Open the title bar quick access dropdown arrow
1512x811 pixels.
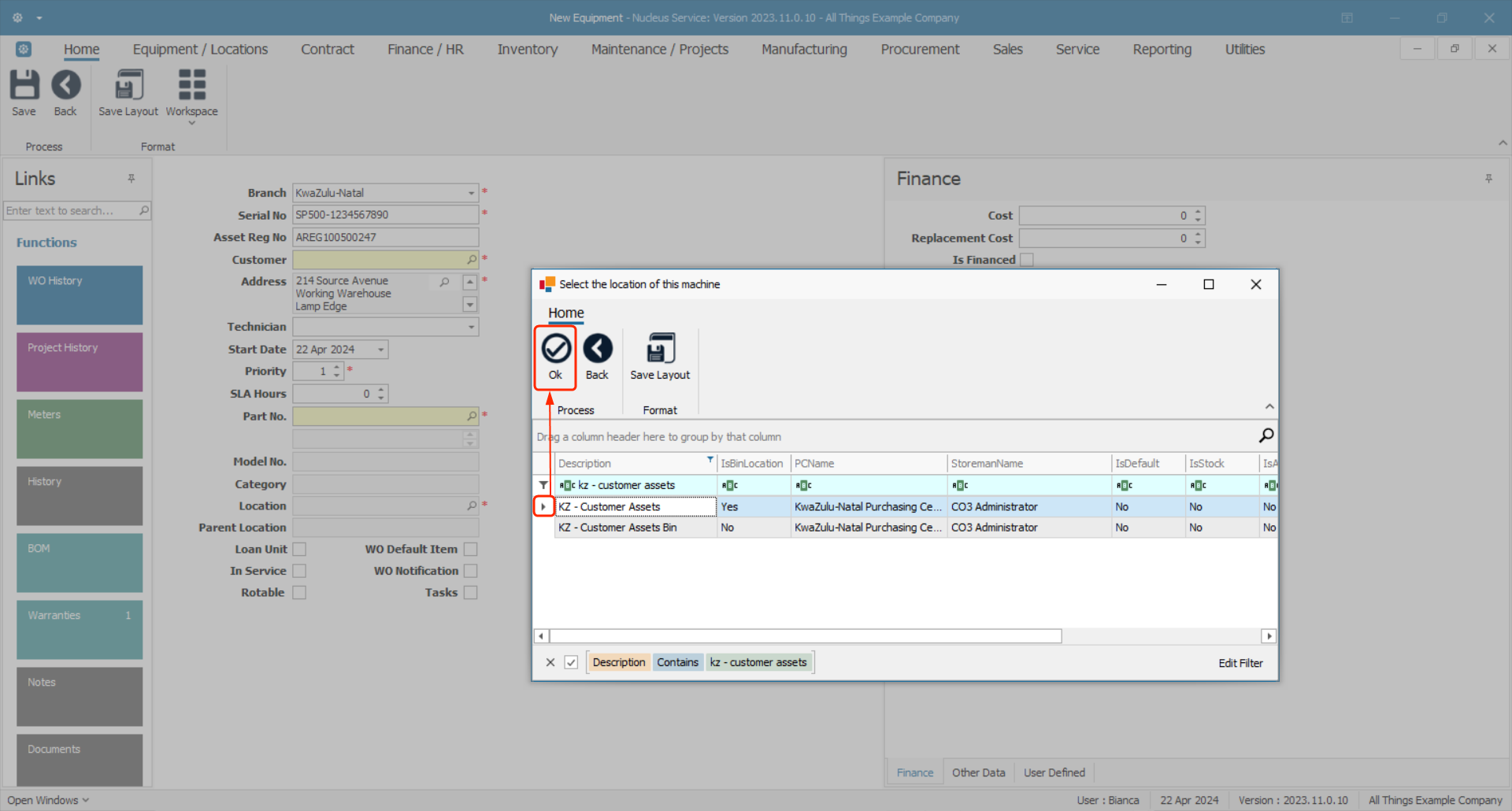pos(39,17)
